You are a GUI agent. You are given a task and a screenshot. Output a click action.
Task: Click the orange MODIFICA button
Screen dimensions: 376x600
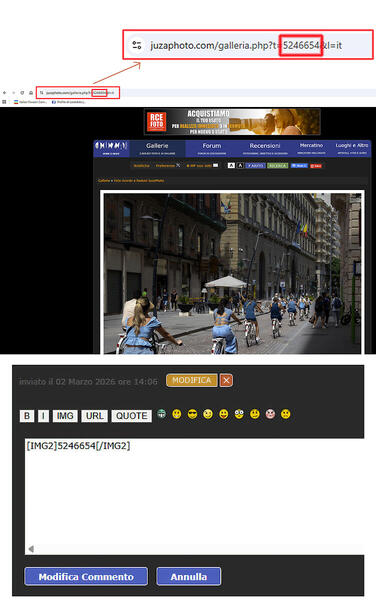point(192,380)
